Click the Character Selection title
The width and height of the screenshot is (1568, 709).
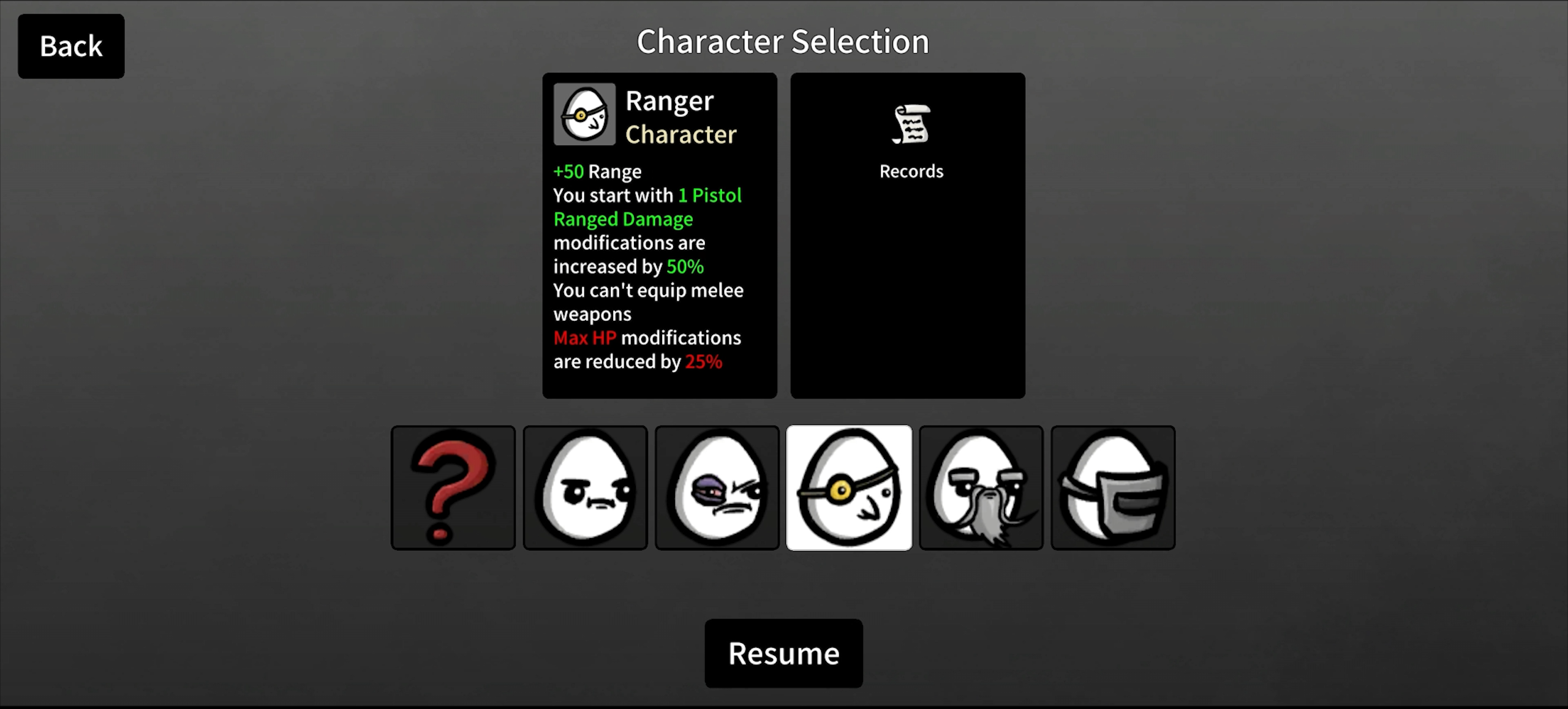783,42
